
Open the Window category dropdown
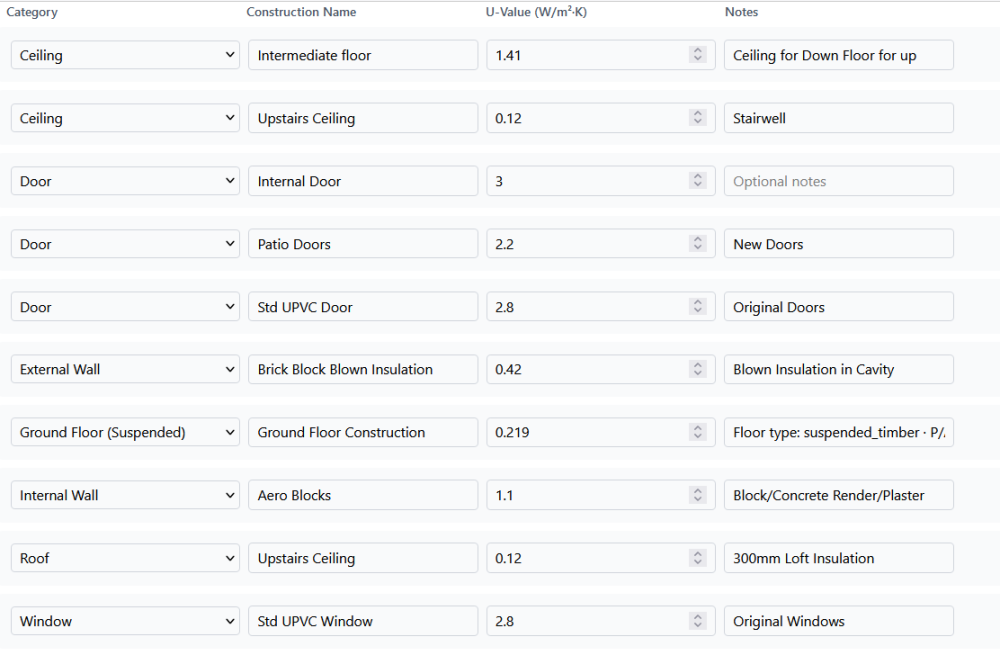[125, 621]
